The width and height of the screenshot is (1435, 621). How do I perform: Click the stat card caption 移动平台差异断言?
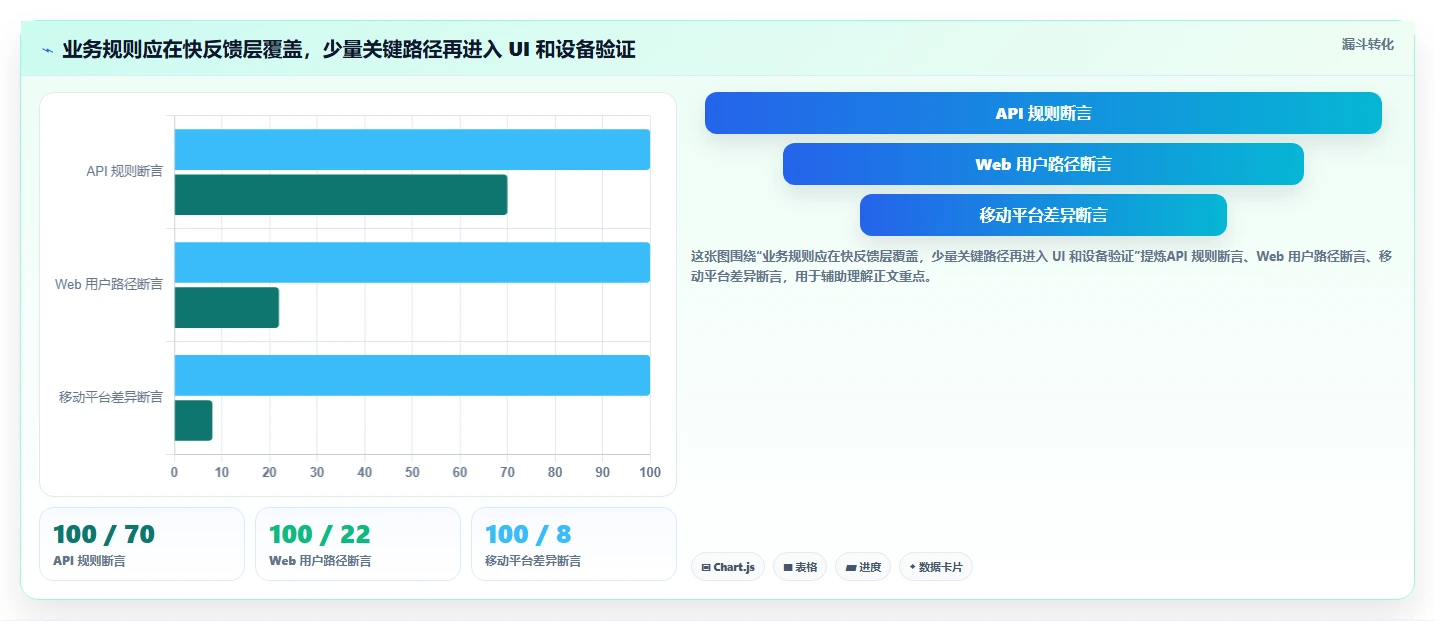[533, 561]
